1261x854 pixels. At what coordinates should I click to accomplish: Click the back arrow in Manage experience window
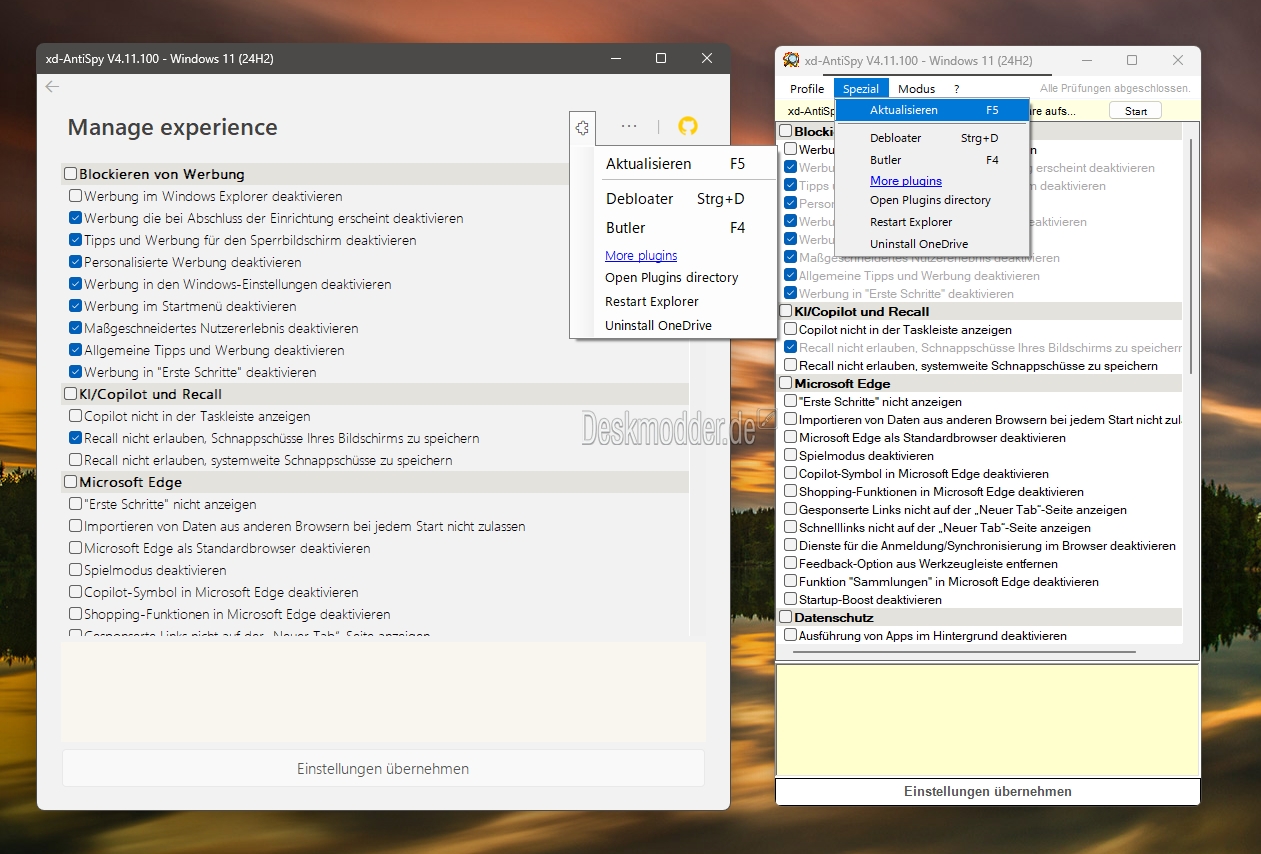coord(52,87)
